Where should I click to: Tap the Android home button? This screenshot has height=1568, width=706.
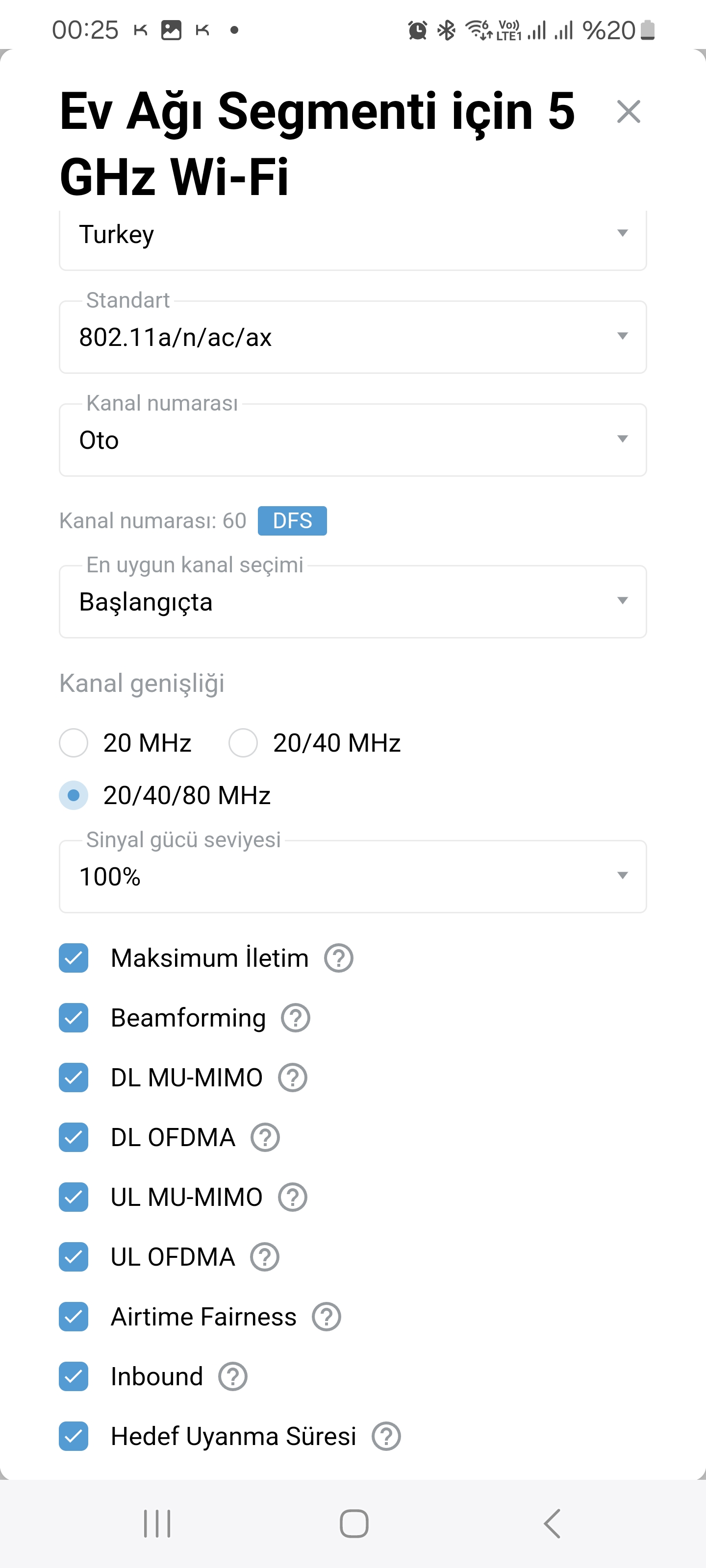pos(354,1523)
